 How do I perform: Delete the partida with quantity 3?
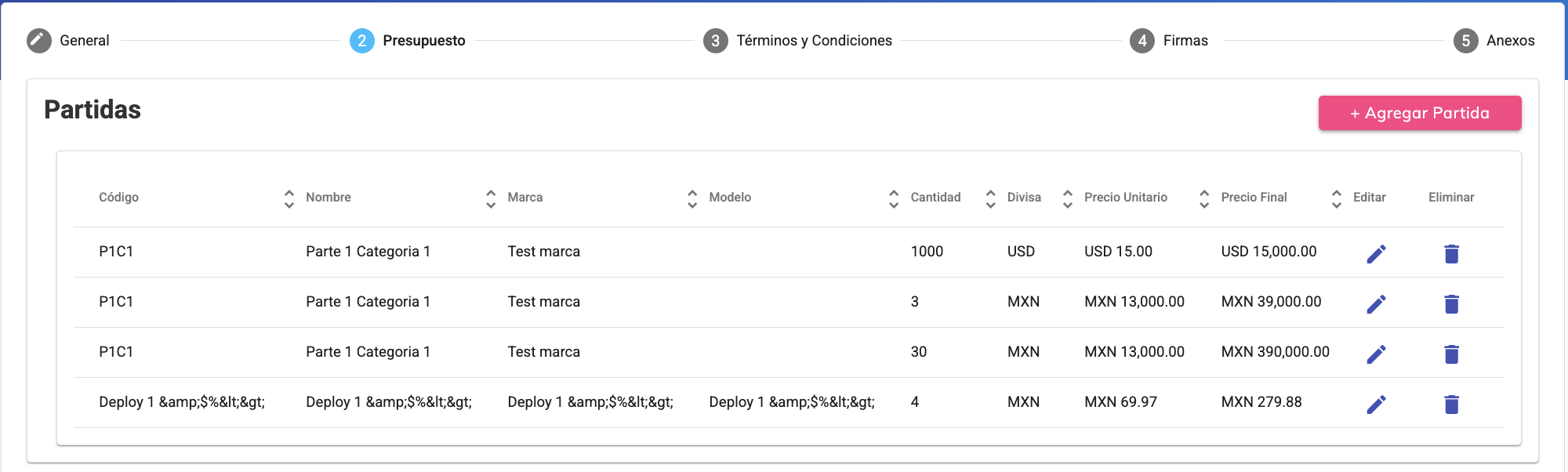(x=1451, y=303)
